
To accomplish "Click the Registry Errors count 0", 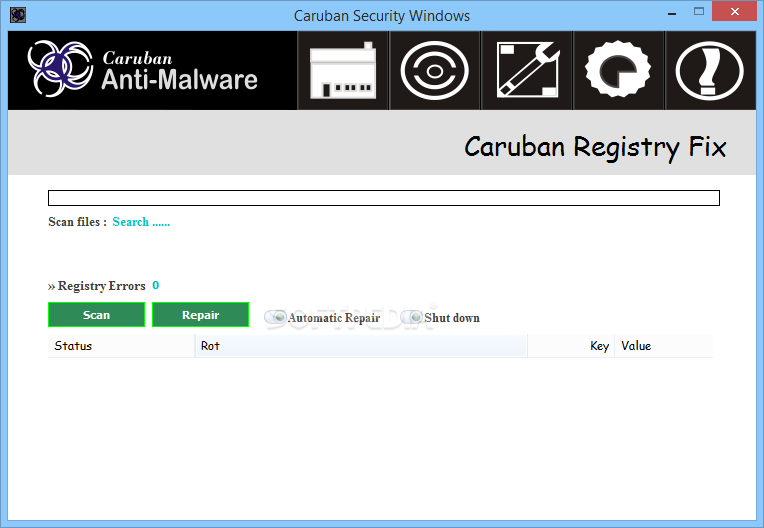I will click(155, 285).
